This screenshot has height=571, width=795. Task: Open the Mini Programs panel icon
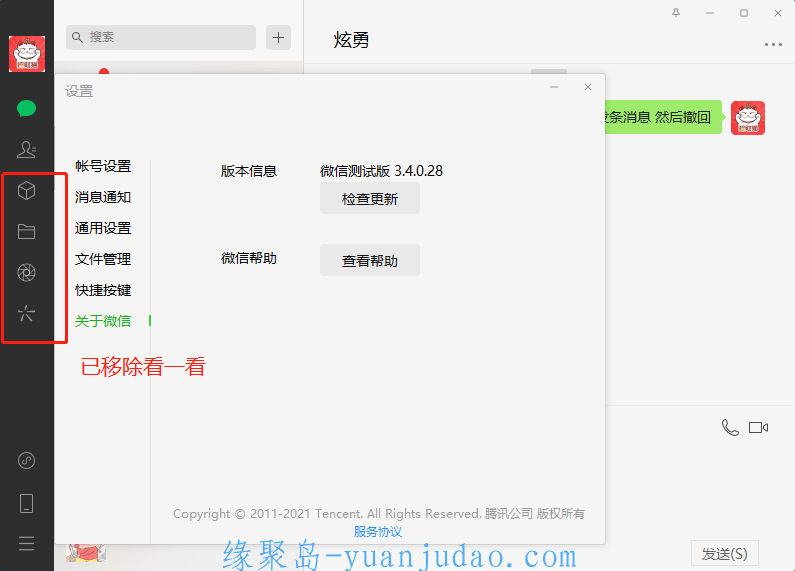pyautogui.click(x=26, y=460)
